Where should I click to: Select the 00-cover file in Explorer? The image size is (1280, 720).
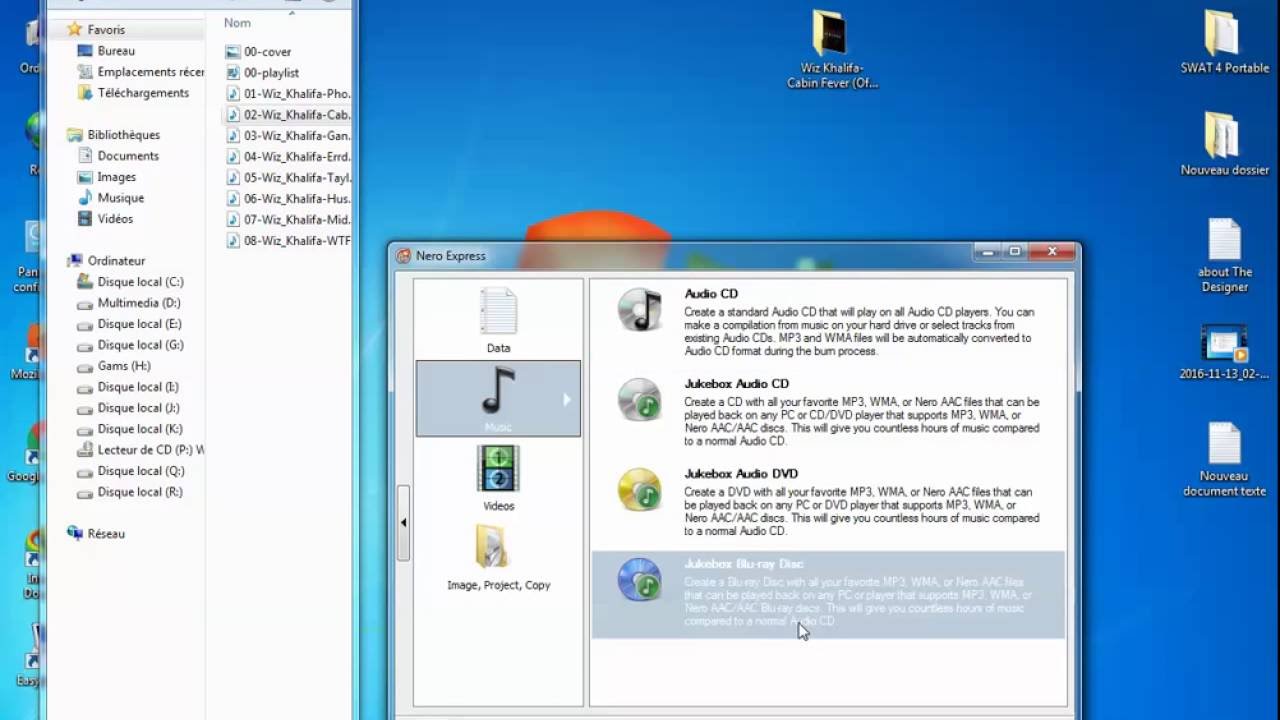pos(258,52)
